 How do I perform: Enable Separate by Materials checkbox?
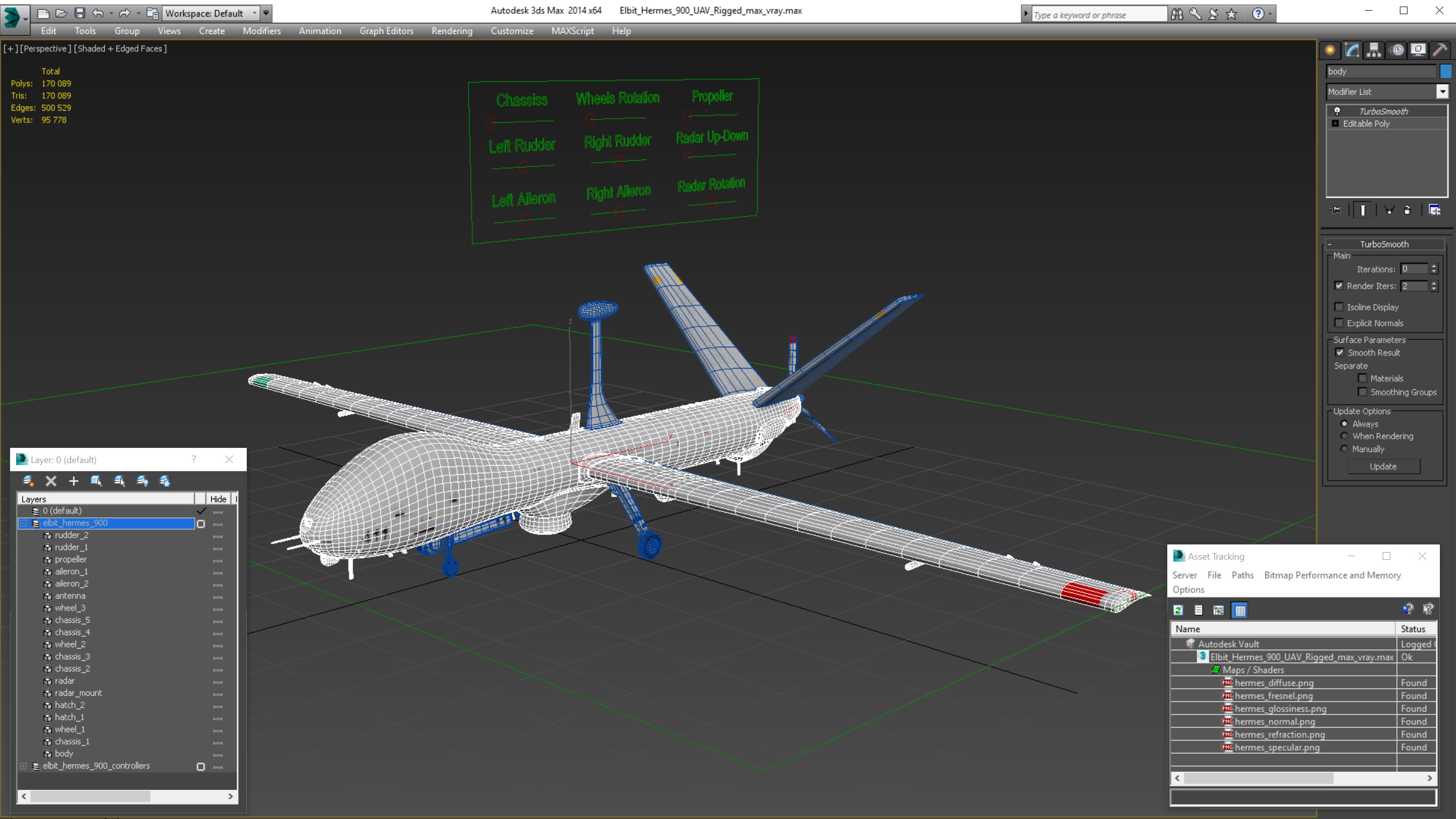click(x=1362, y=378)
